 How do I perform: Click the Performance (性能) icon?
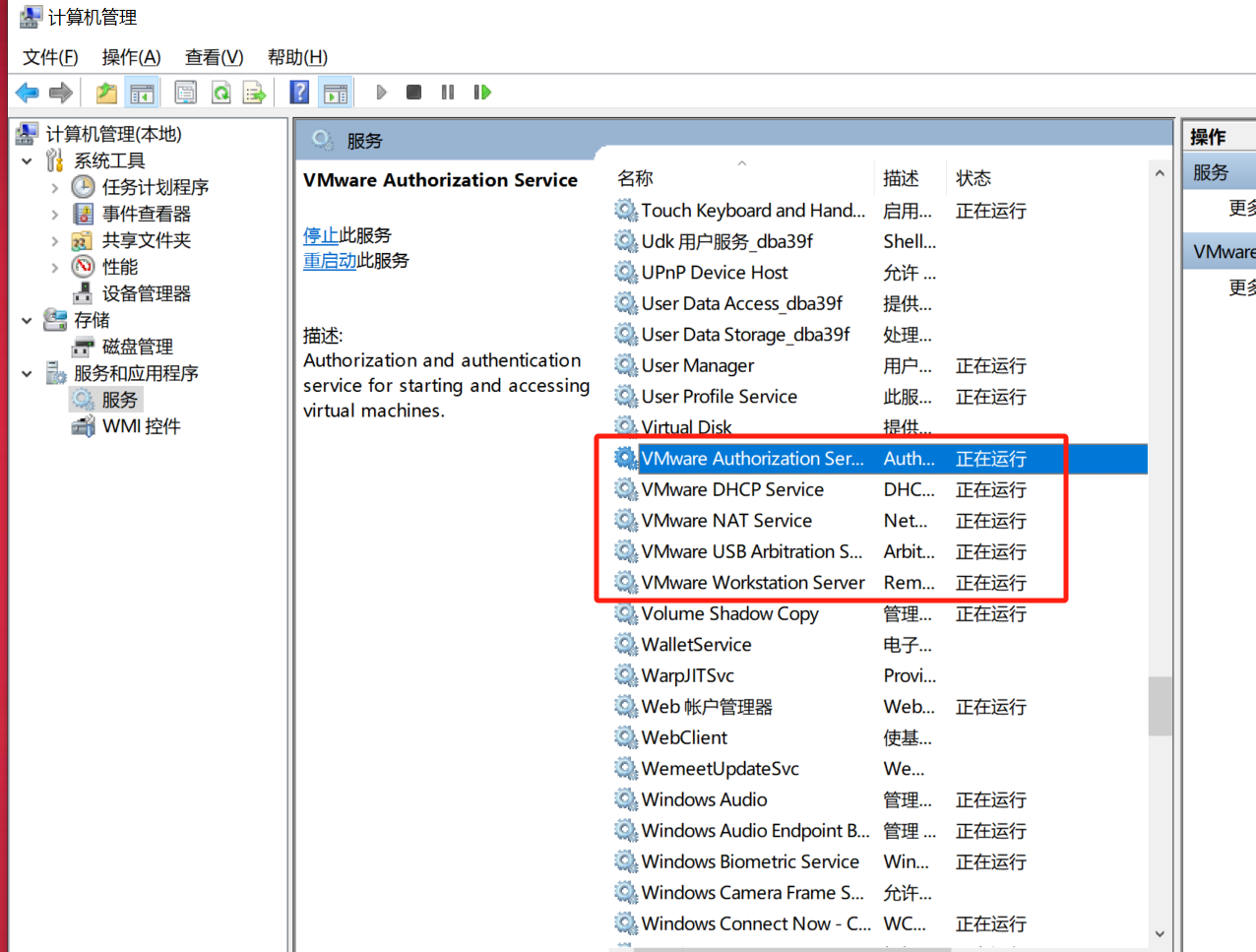click(84, 267)
